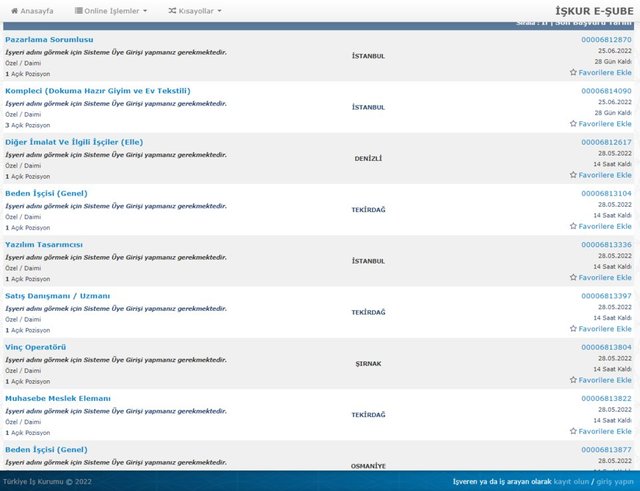Click favorite star for listing 00006812617
The image size is (640, 491).
coord(573,175)
